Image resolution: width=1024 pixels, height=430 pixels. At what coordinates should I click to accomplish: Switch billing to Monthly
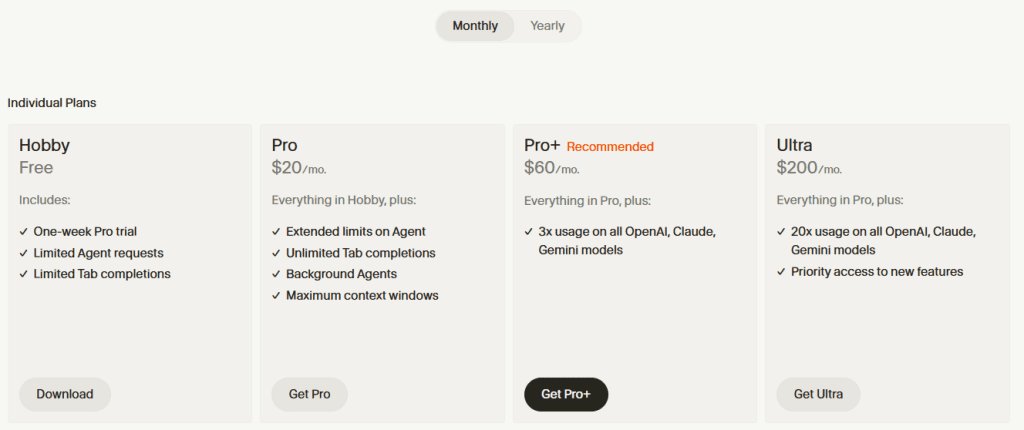coord(475,26)
